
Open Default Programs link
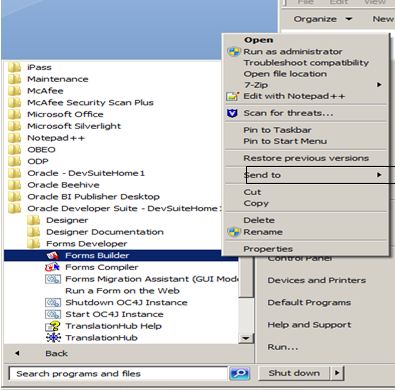tap(309, 303)
